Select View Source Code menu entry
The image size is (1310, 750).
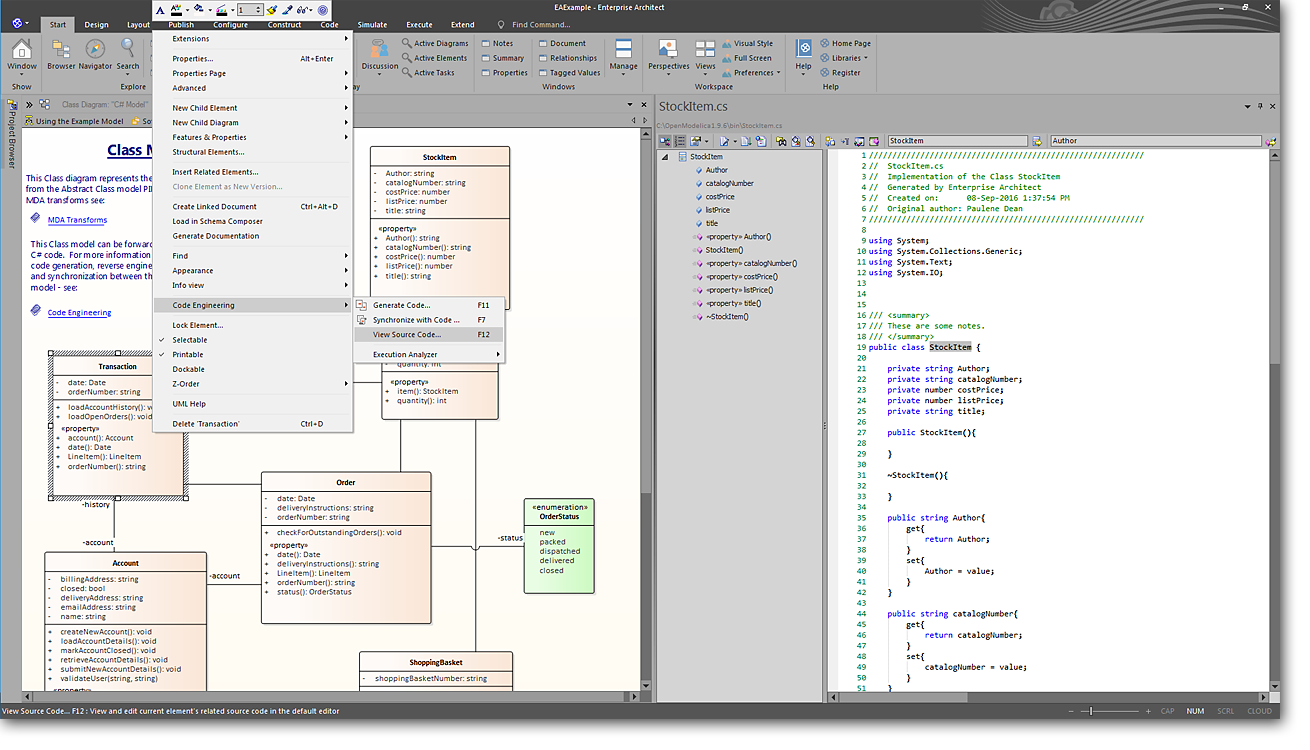point(406,335)
